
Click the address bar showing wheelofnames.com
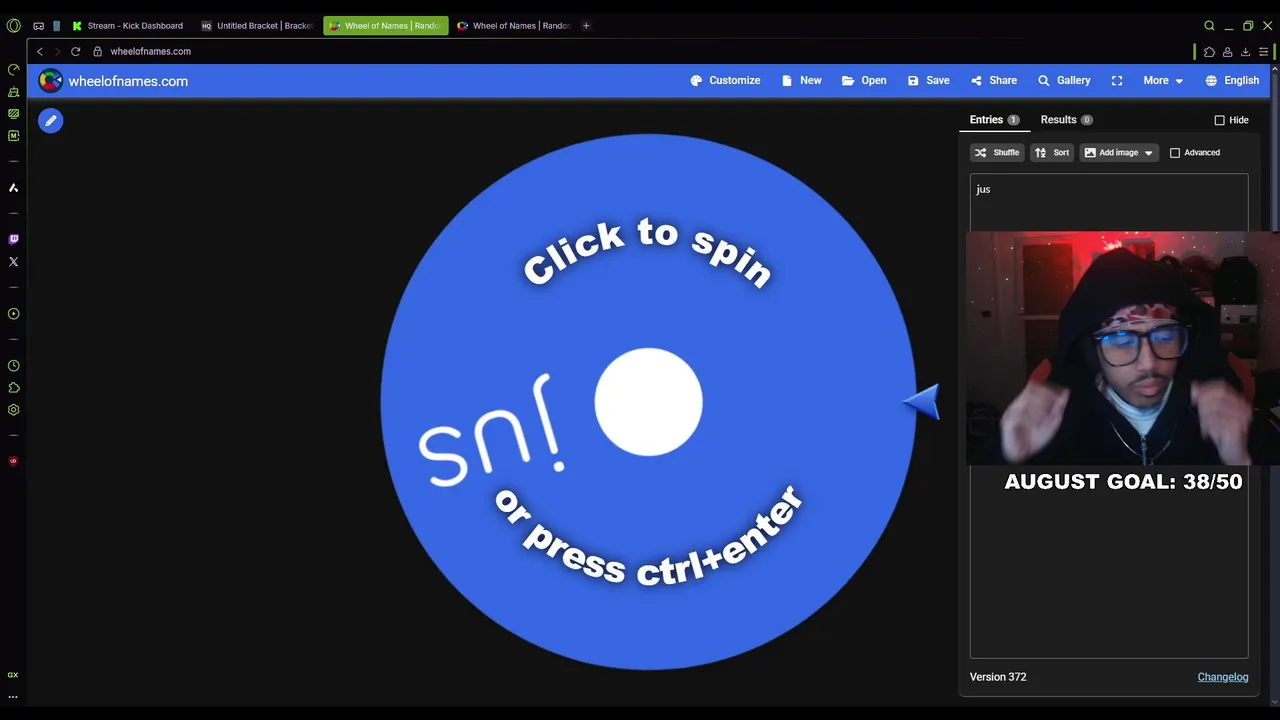pos(150,52)
